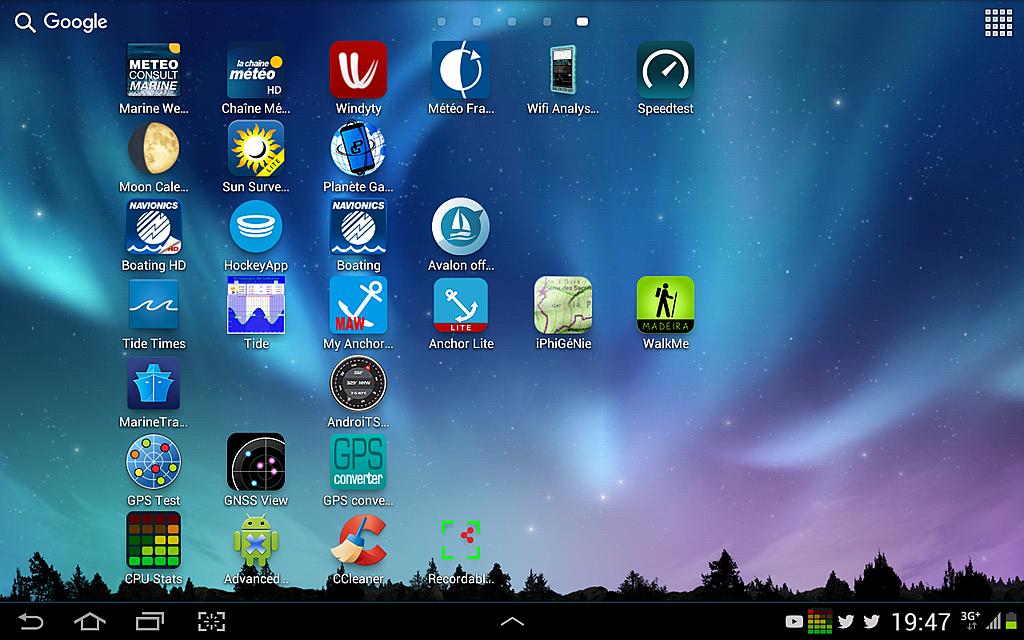Open Navionics Boating HD app

pyautogui.click(x=153, y=227)
